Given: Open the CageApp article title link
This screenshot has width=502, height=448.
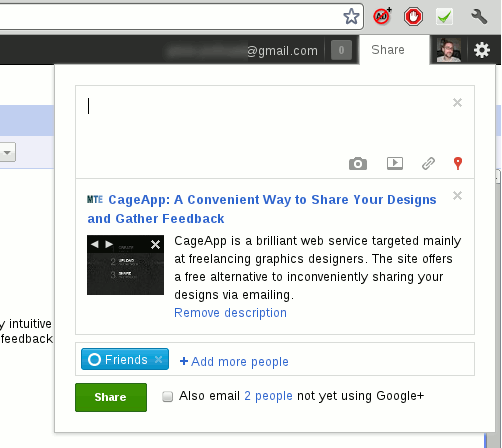Looking at the screenshot, I should [x=262, y=209].
